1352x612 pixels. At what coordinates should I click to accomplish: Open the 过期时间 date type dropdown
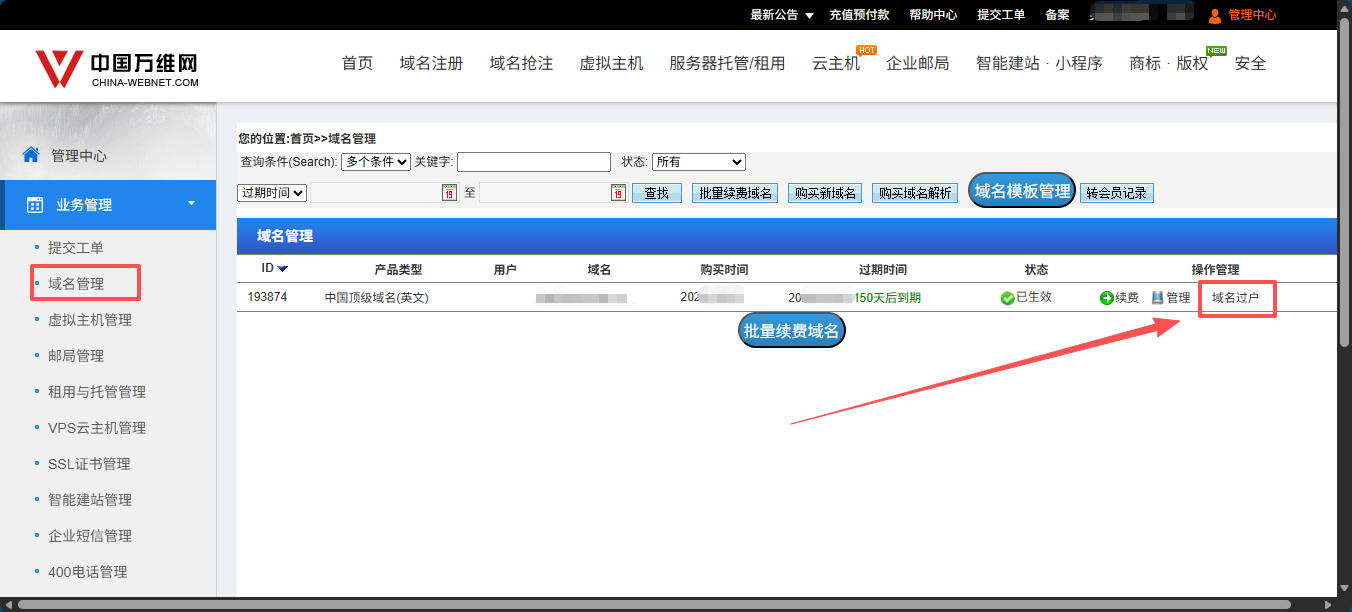tap(272, 193)
